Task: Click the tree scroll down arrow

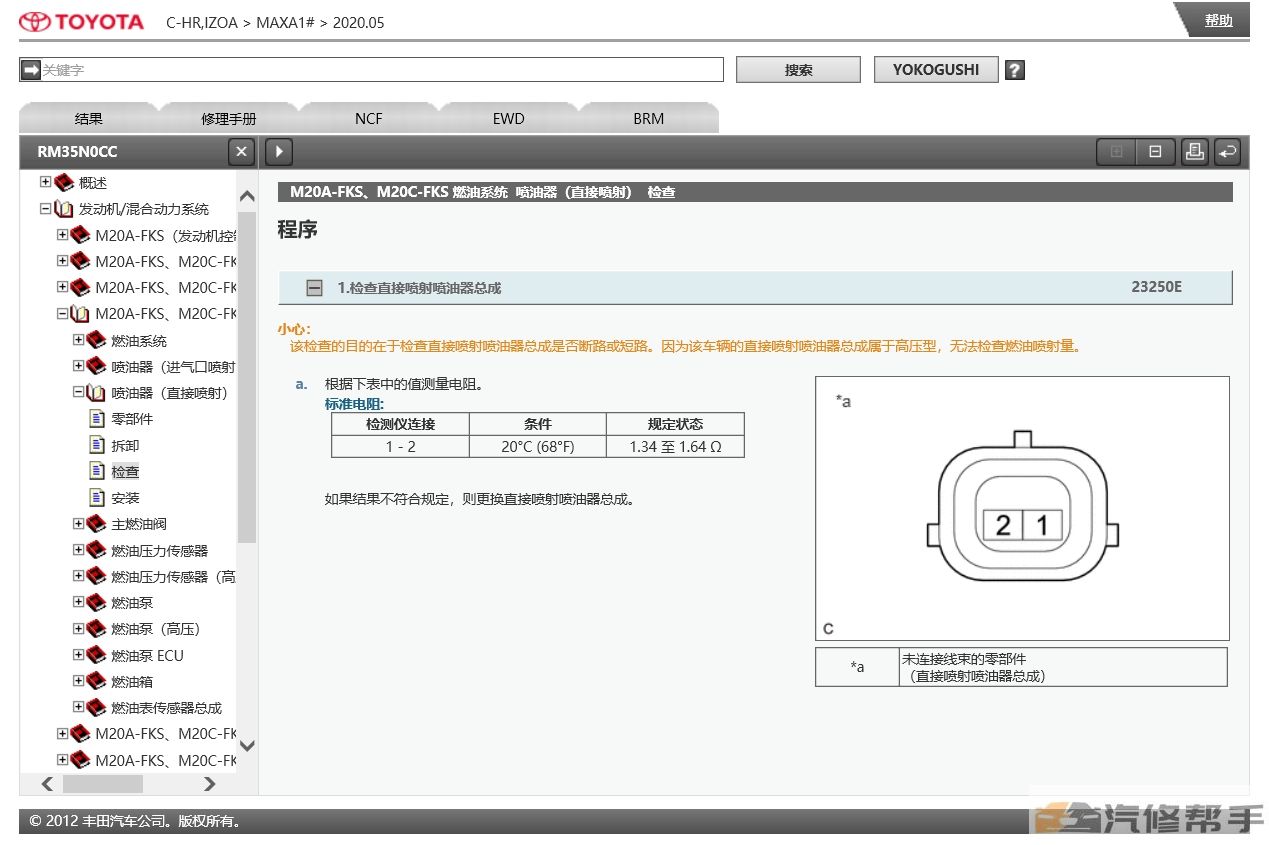Action: 247,745
